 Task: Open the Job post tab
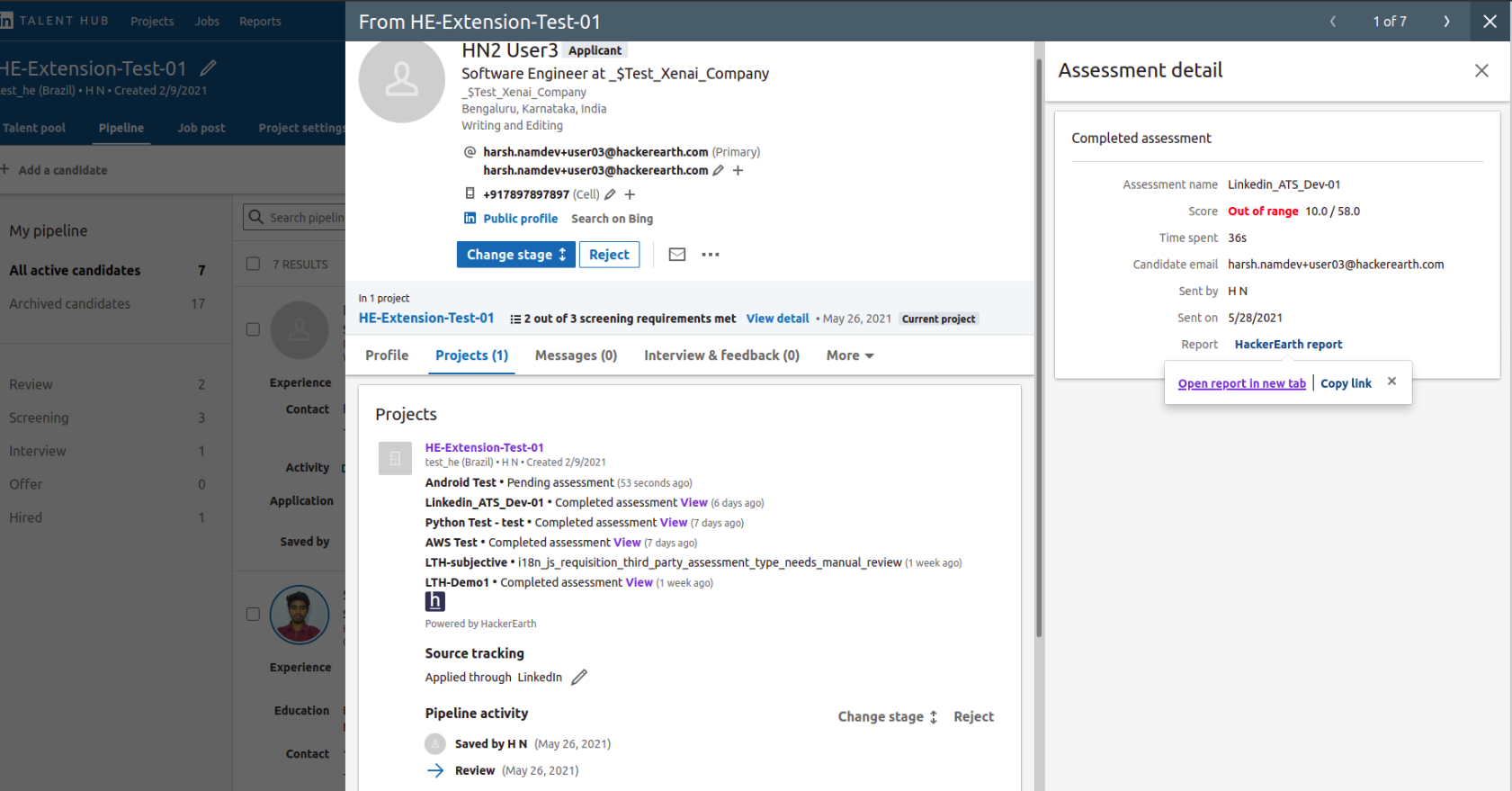pyautogui.click(x=201, y=128)
